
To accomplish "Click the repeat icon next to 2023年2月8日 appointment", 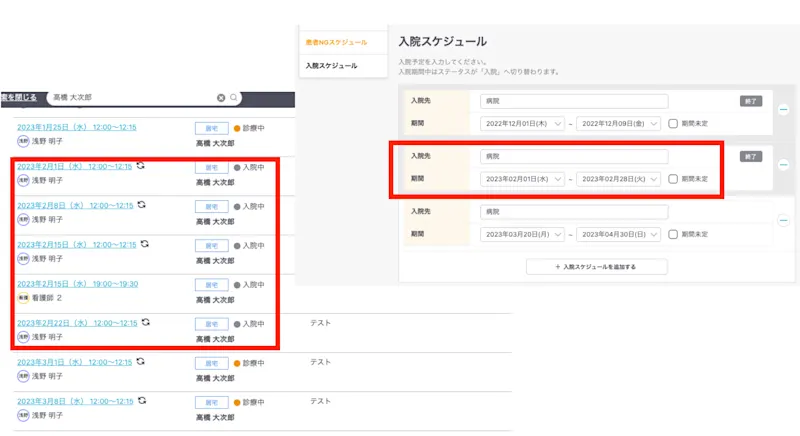I will click(x=142, y=205).
